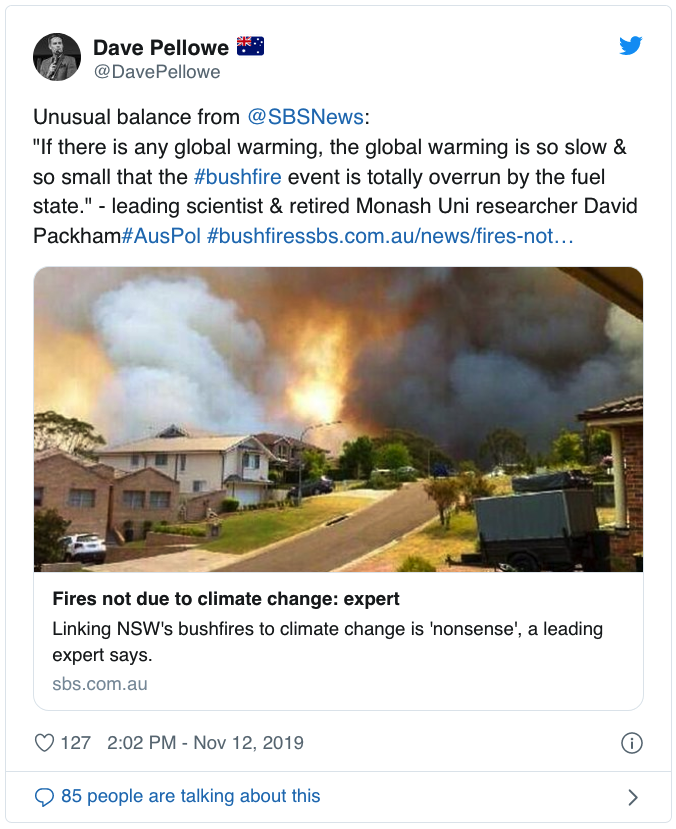Open the #AusPol hashtag
Image resolution: width=676 pixels, height=829 pixels.
[161, 237]
